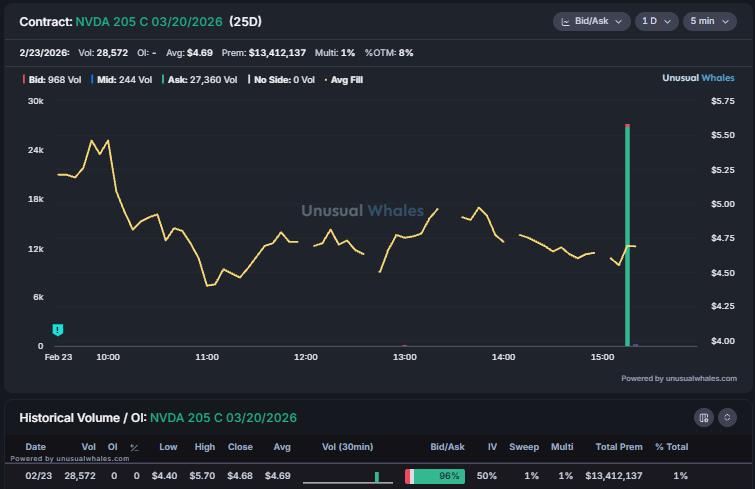Click the NVDA 205 C 03/20/2026 contract title
The height and width of the screenshot is (489, 755).
point(149,22)
